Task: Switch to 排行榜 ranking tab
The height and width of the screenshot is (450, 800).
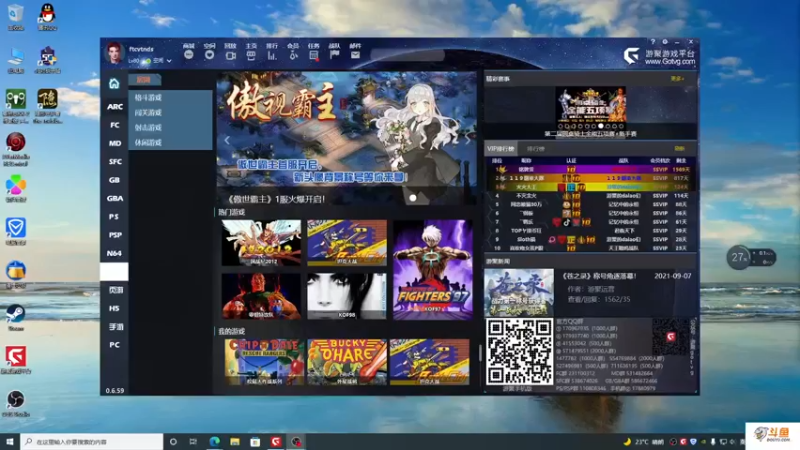Action: point(536,149)
